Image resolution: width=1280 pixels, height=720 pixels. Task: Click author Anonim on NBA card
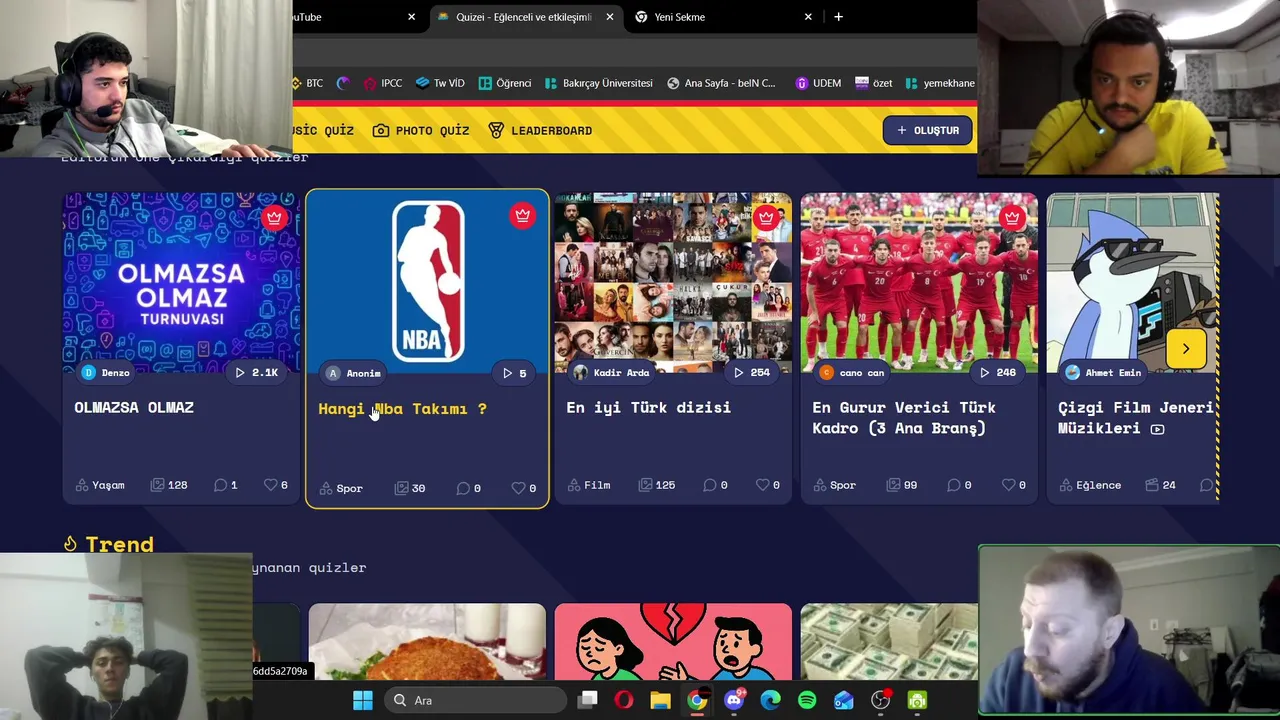pos(354,373)
